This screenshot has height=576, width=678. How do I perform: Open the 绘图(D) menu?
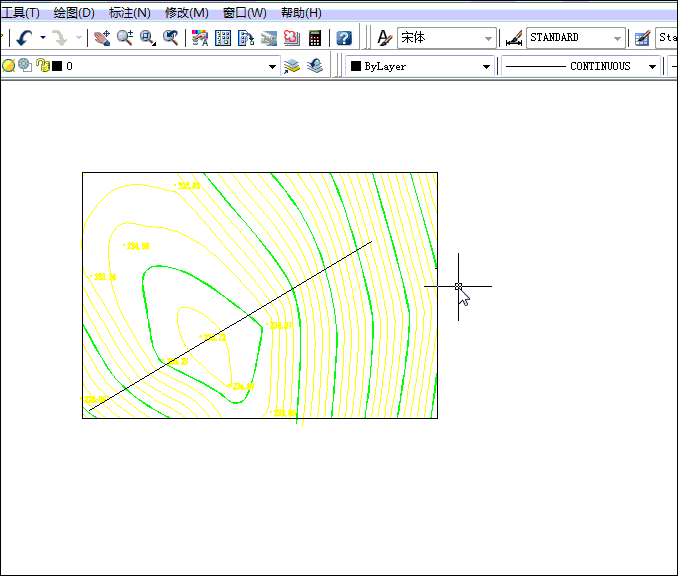click(73, 13)
